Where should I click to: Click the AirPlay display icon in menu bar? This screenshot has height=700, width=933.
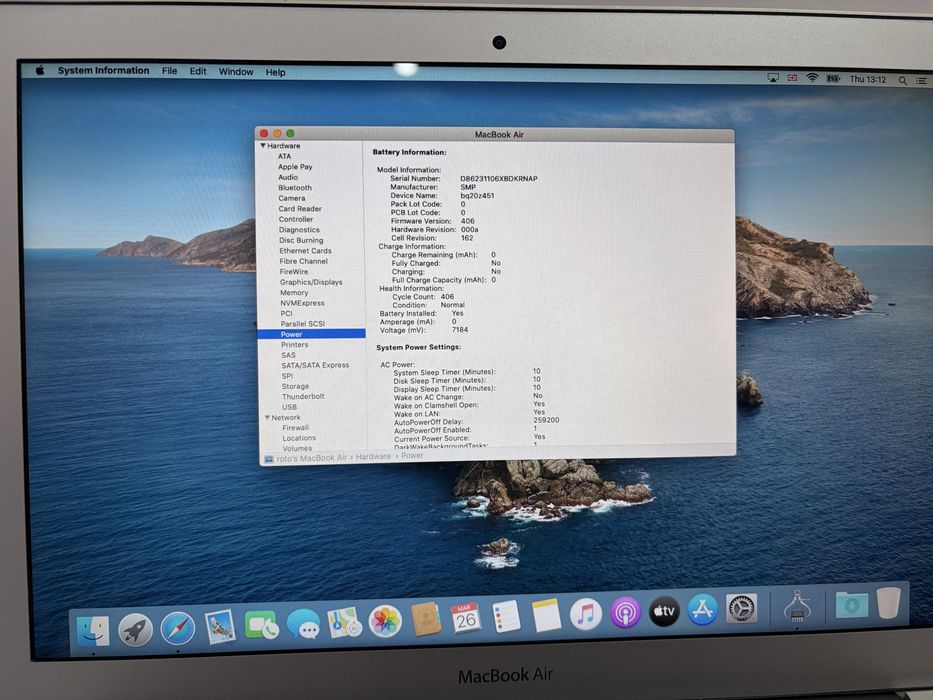pos(772,78)
